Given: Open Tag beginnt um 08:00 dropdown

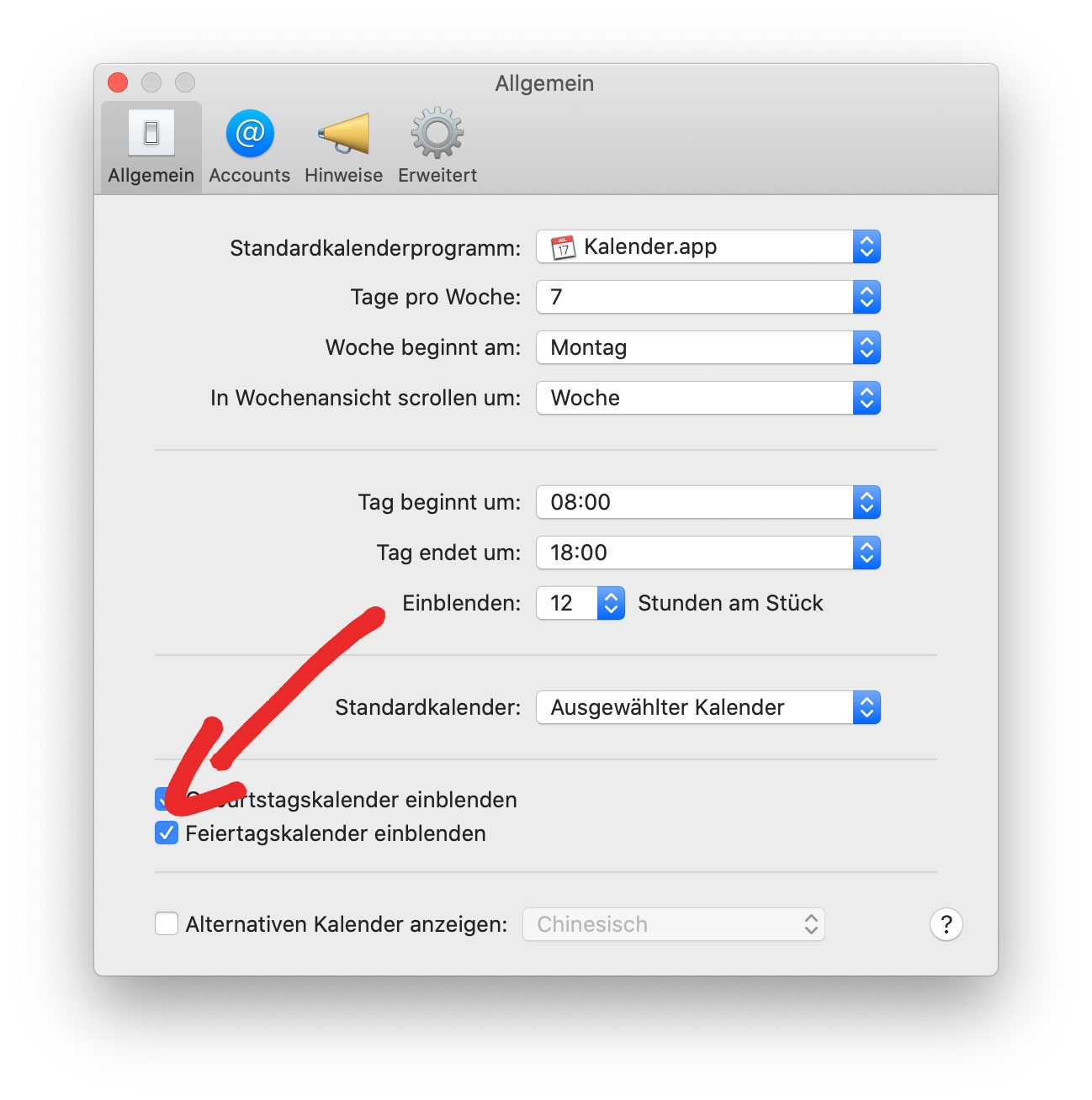Looking at the screenshot, I should pos(708,502).
